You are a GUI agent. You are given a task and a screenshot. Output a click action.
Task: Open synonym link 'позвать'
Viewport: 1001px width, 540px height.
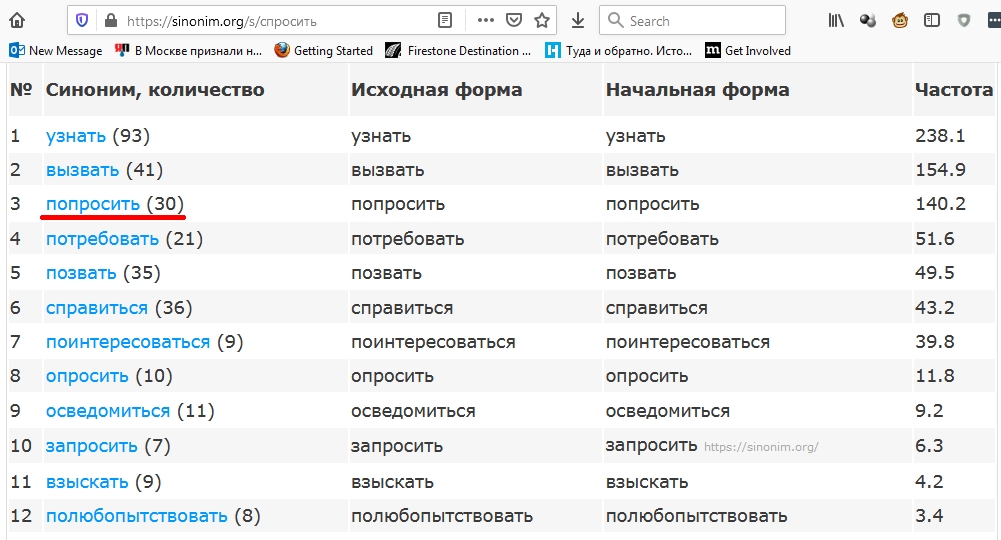(x=81, y=273)
